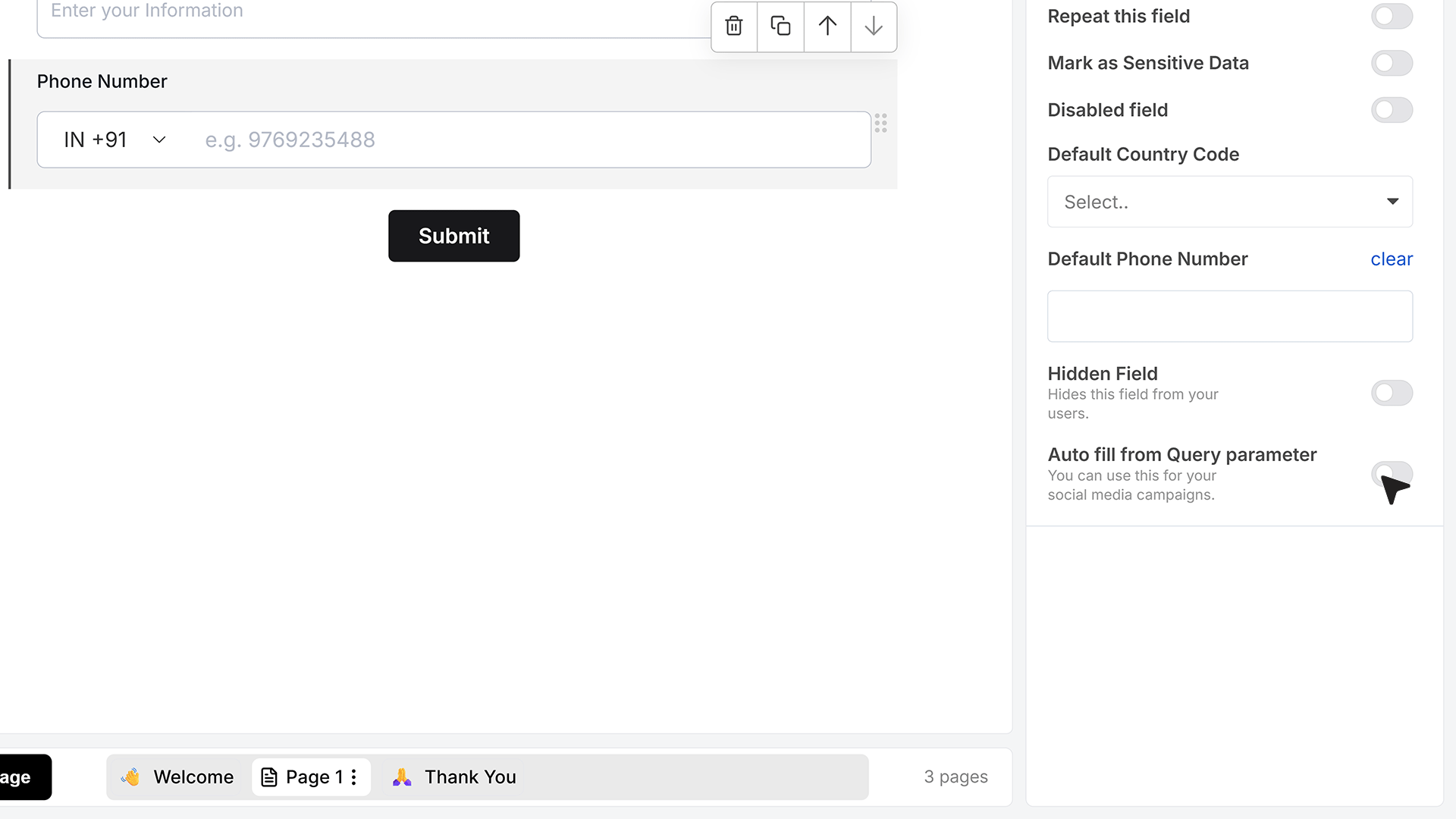Switch to the Welcome page tab
The width and height of the screenshot is (1456, 819).
(179, 777)
